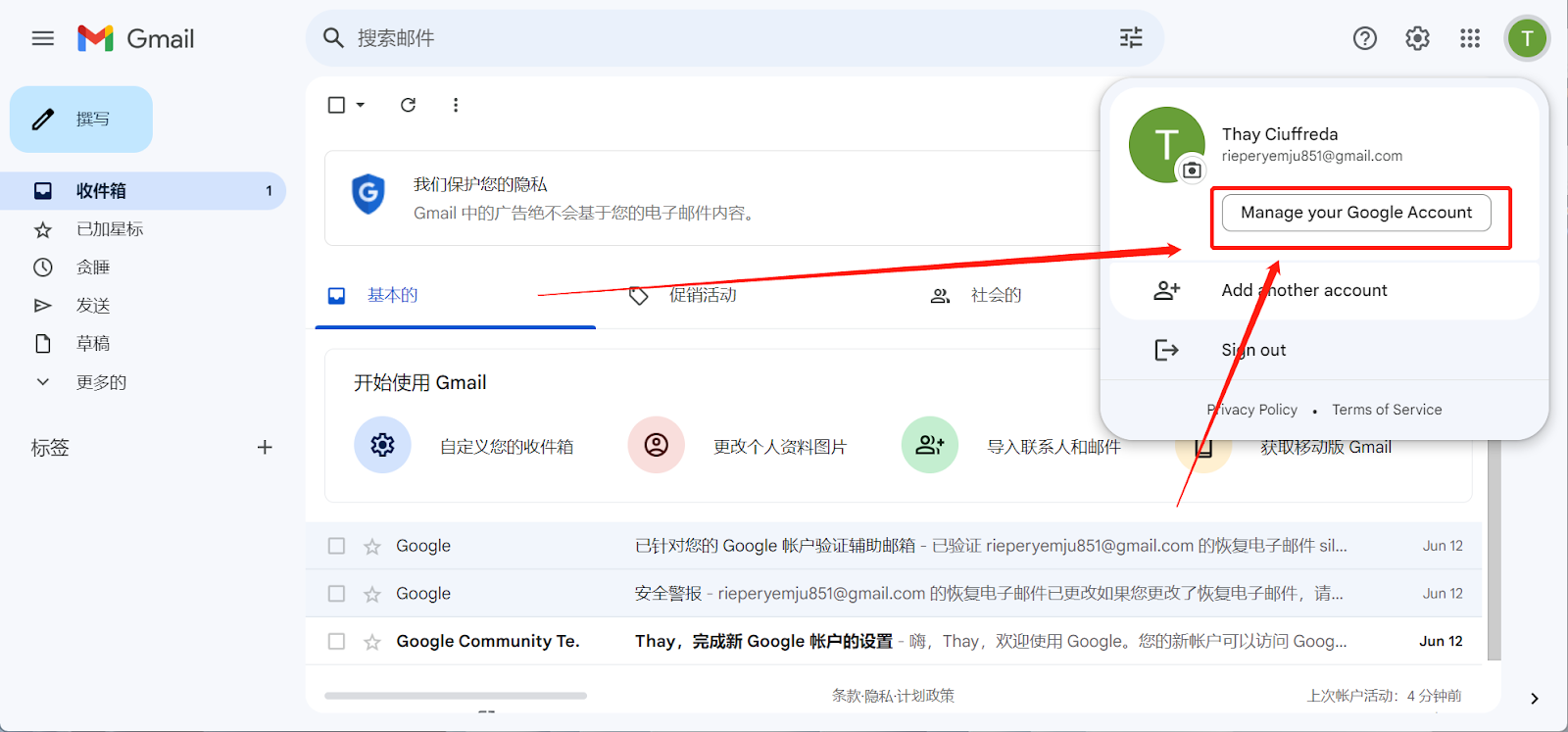The image size is (1568, 732).
Task: Click the blue gear 自定义您的收件箱 icon
Action: pyautogui.click(x=382, y=445)
